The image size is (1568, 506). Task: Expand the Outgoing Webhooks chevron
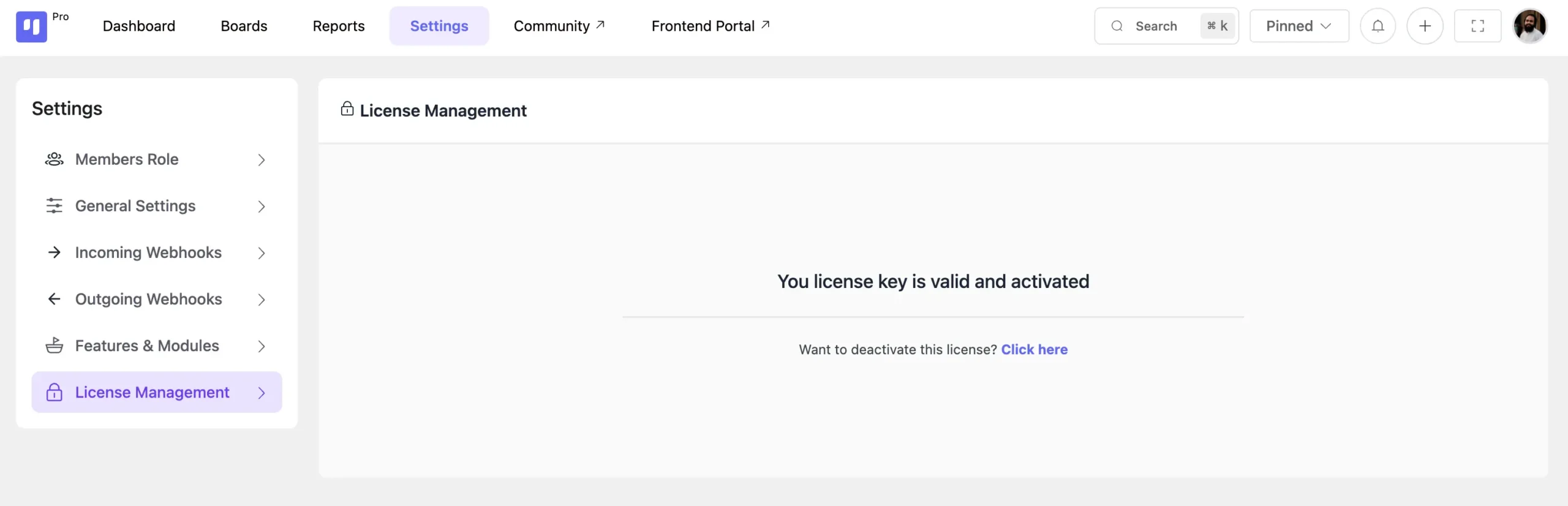pos(262,300)
